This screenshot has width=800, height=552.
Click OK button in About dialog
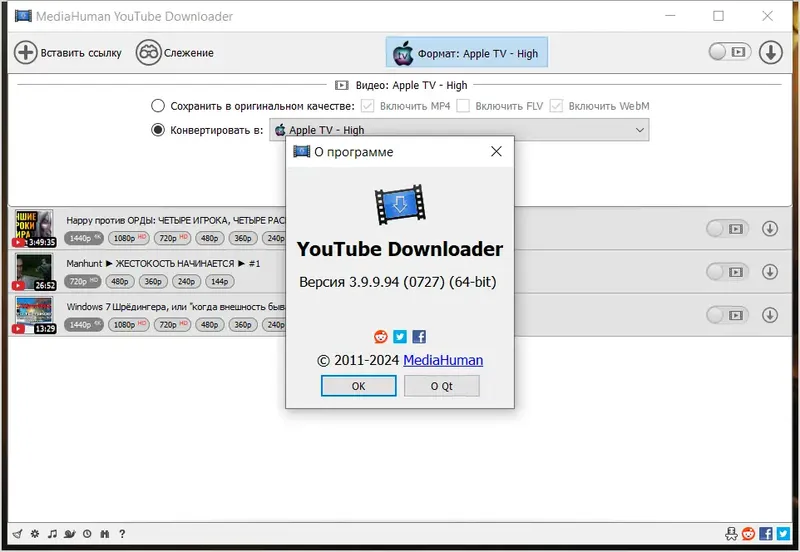tap(358, 386)
